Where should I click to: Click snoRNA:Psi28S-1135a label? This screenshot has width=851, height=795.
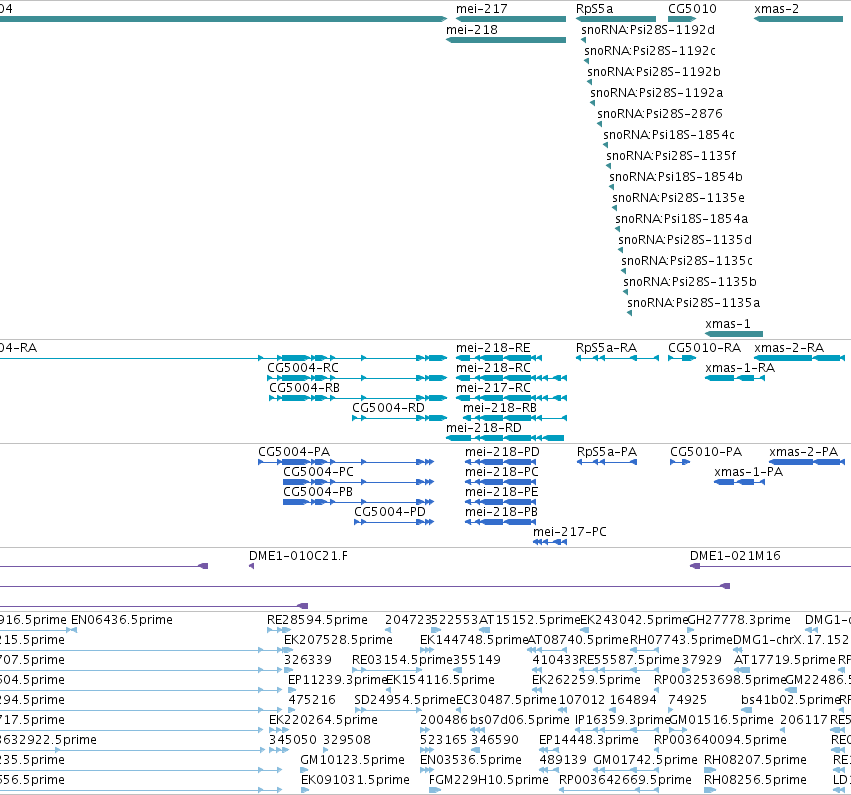point(694,303)
